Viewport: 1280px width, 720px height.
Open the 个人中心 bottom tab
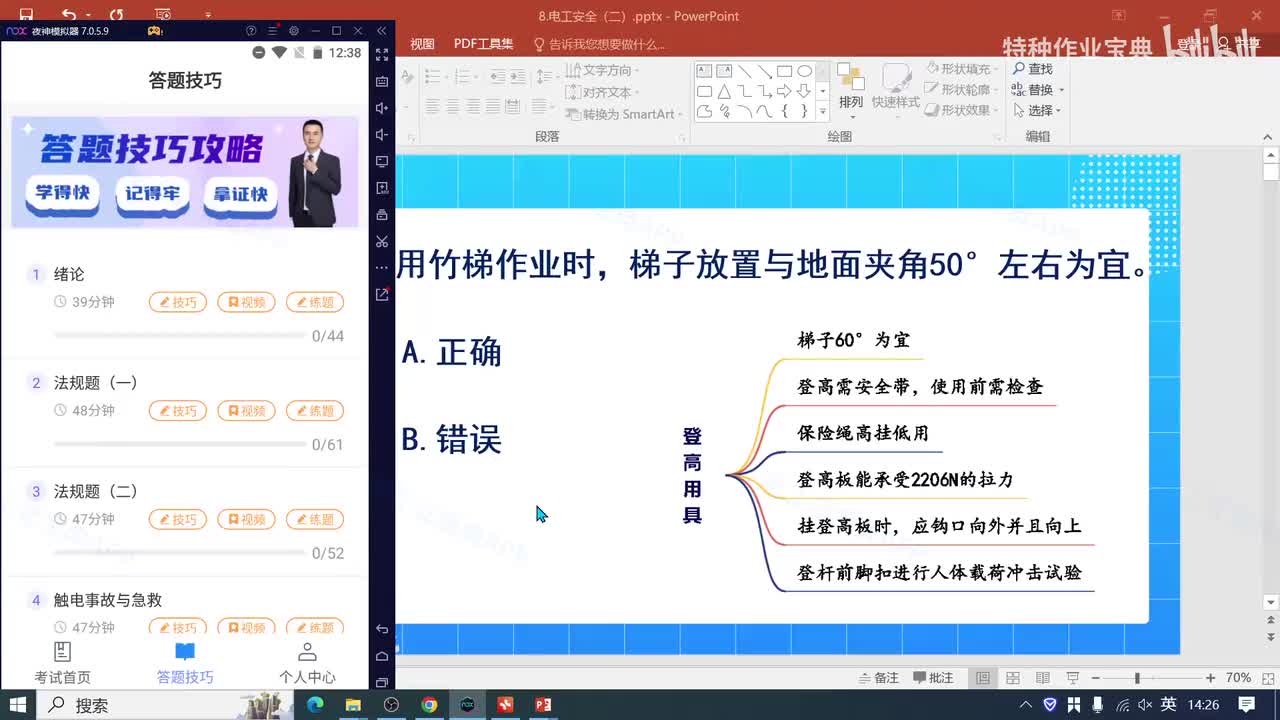(x=307, y=664)
